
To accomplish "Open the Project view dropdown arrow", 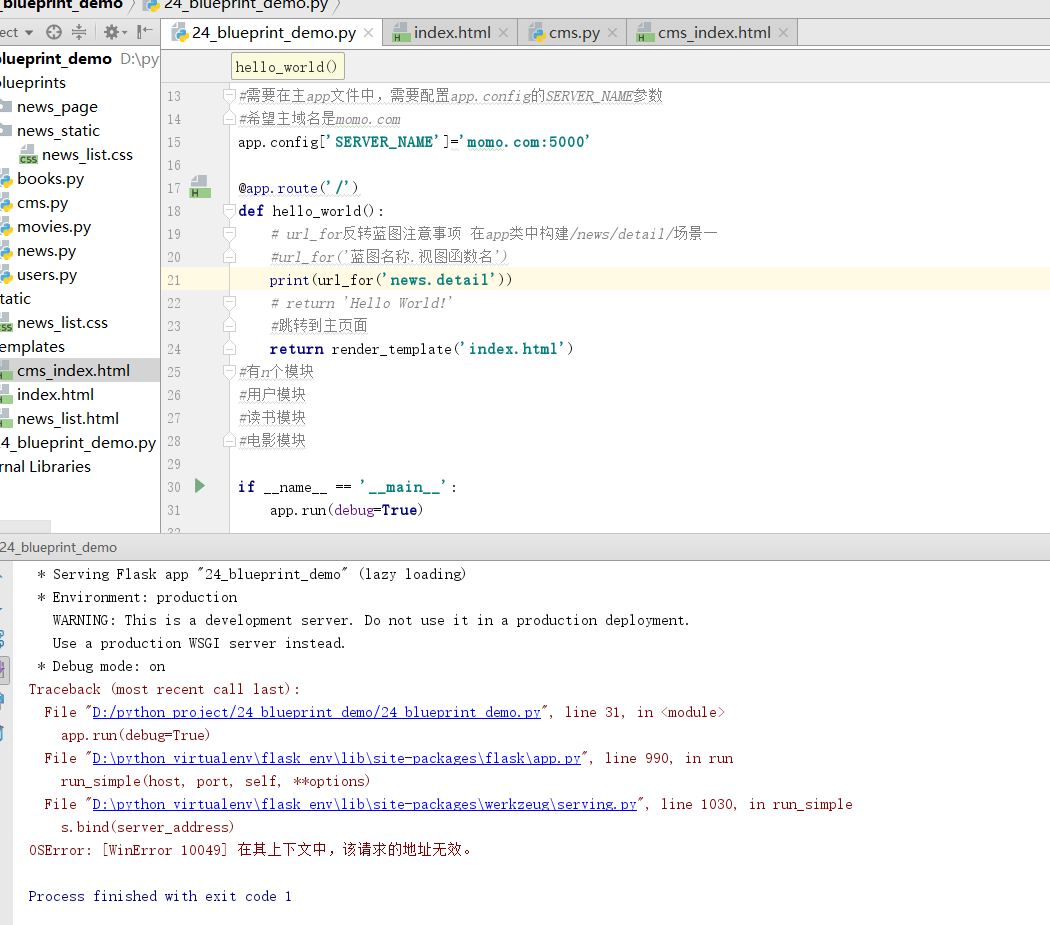I will [x=29, y=32].
